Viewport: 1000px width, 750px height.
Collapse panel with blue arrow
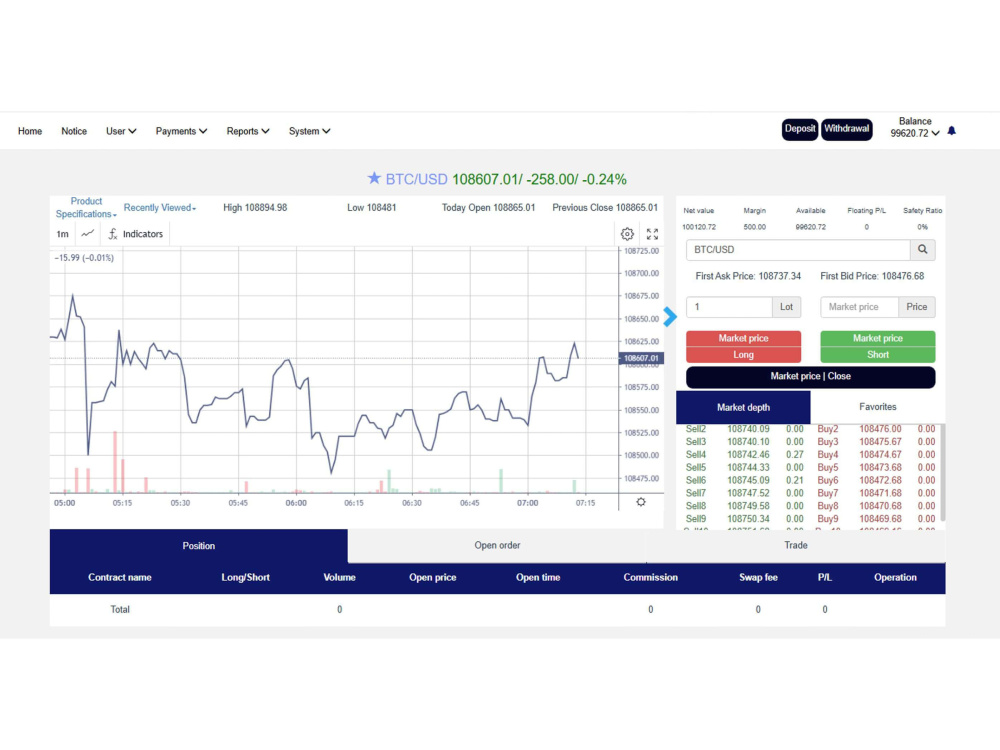click(x=669, y=316)
